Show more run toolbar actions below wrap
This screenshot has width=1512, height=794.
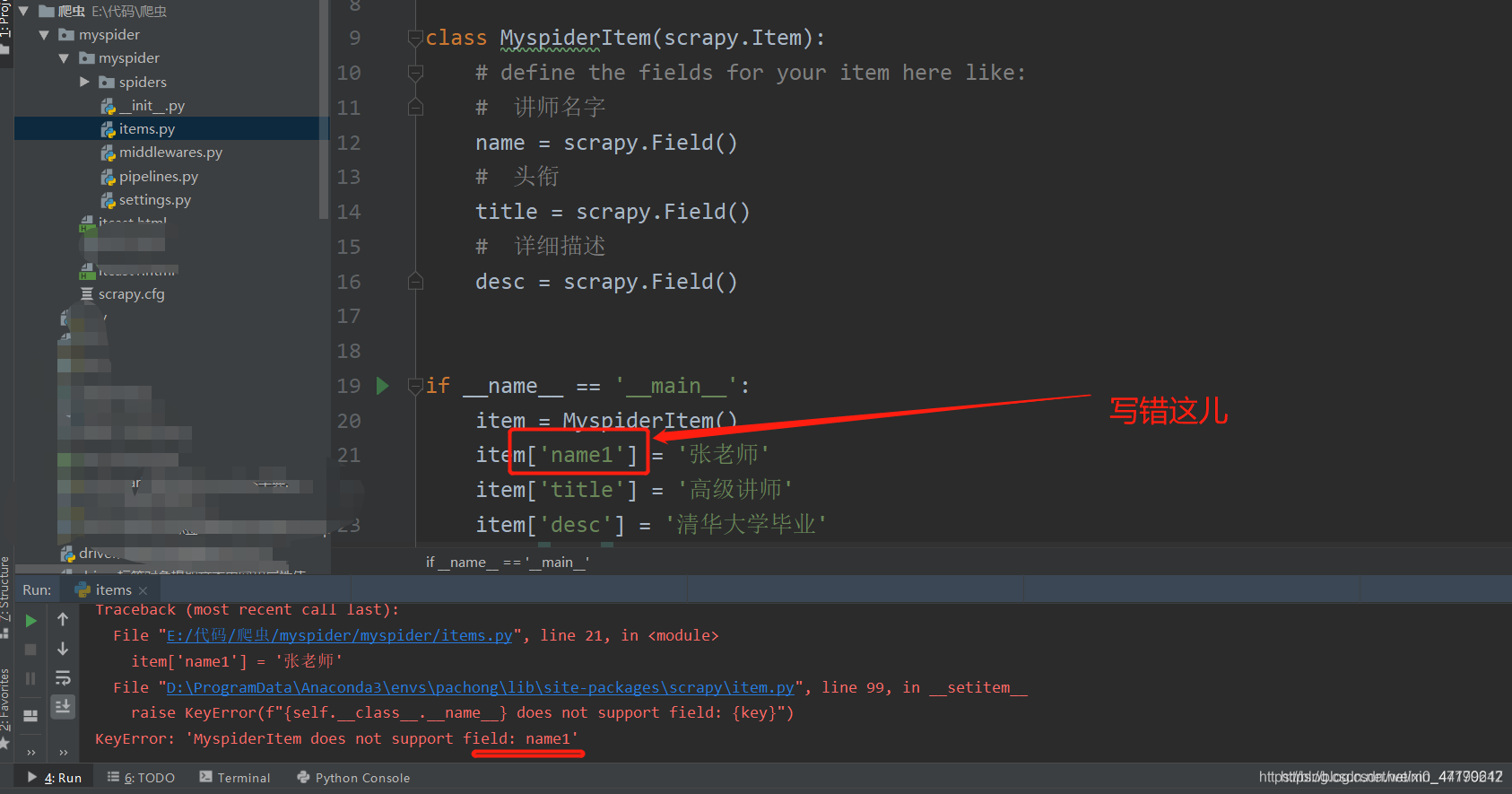(x=64, y=752)
